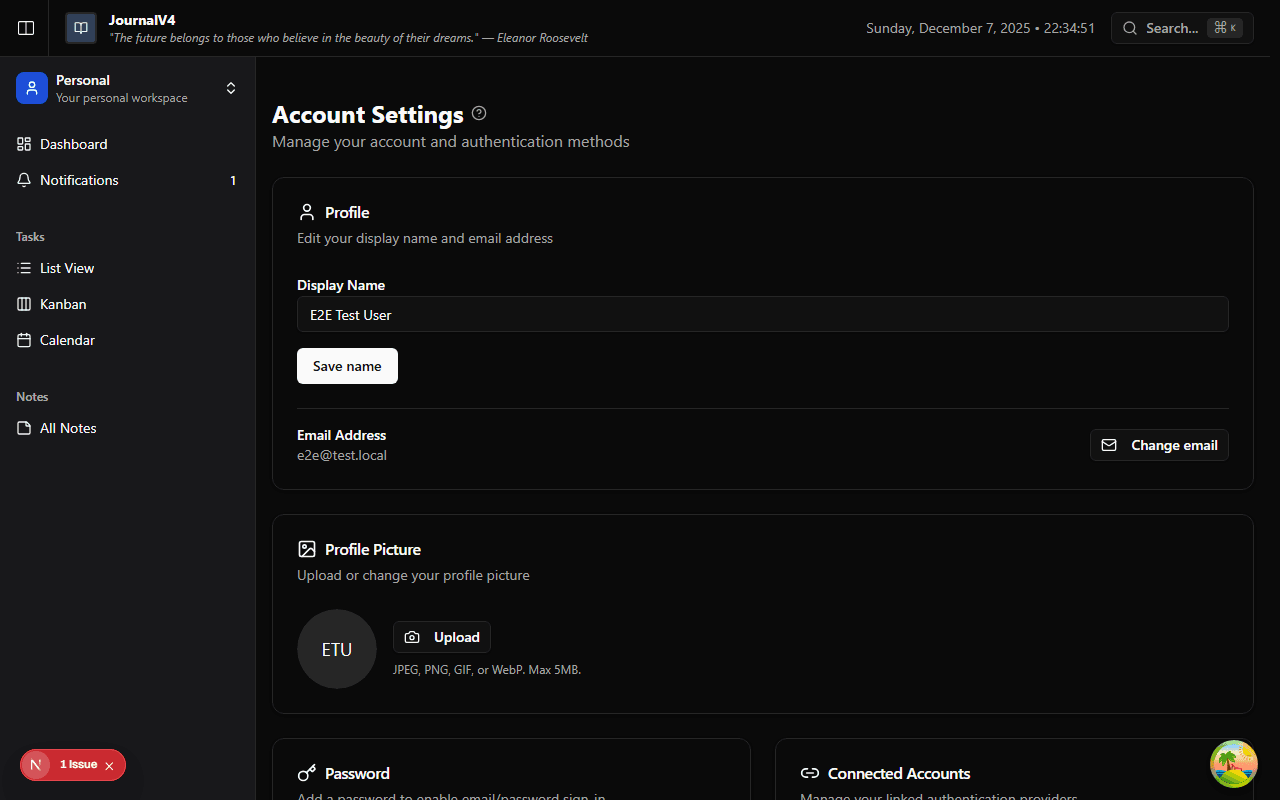Click the camera icon on Upload button
Viewport: 1280px width, 800px height.
(x=412, y=636)
